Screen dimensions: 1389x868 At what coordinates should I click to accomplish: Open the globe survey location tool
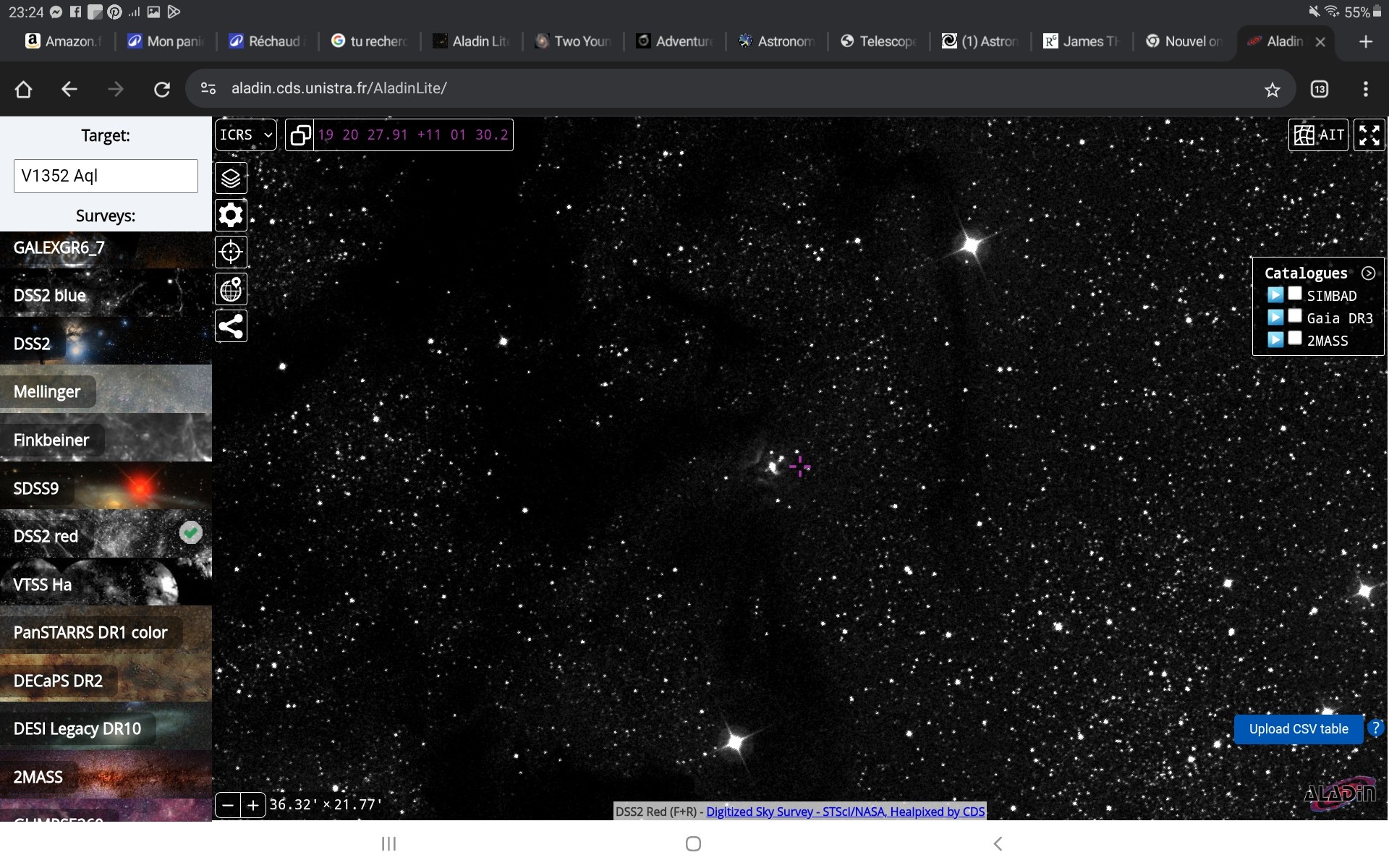click(x=231, y=289)
